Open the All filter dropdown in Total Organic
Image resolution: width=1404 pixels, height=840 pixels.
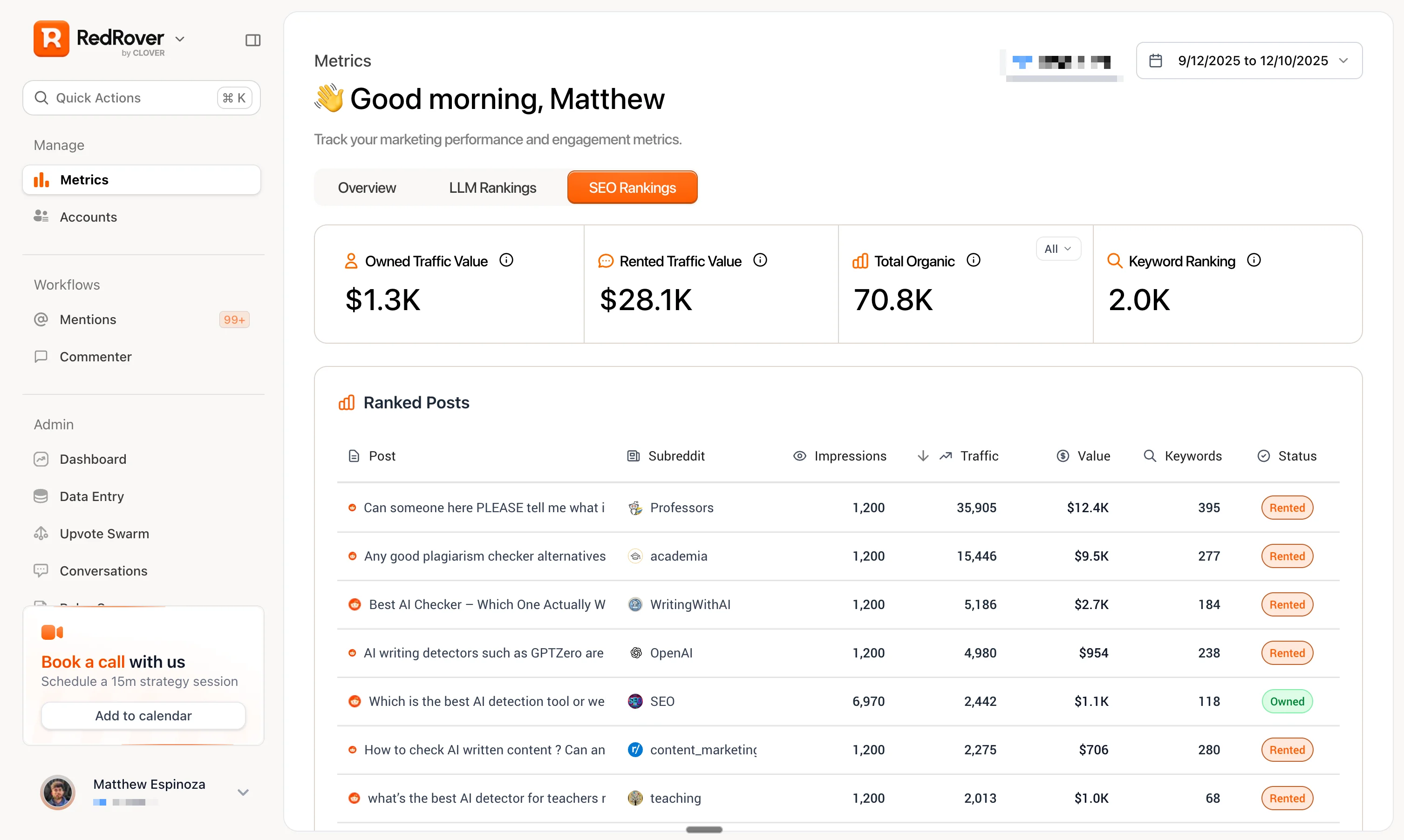click(1058, 249)
